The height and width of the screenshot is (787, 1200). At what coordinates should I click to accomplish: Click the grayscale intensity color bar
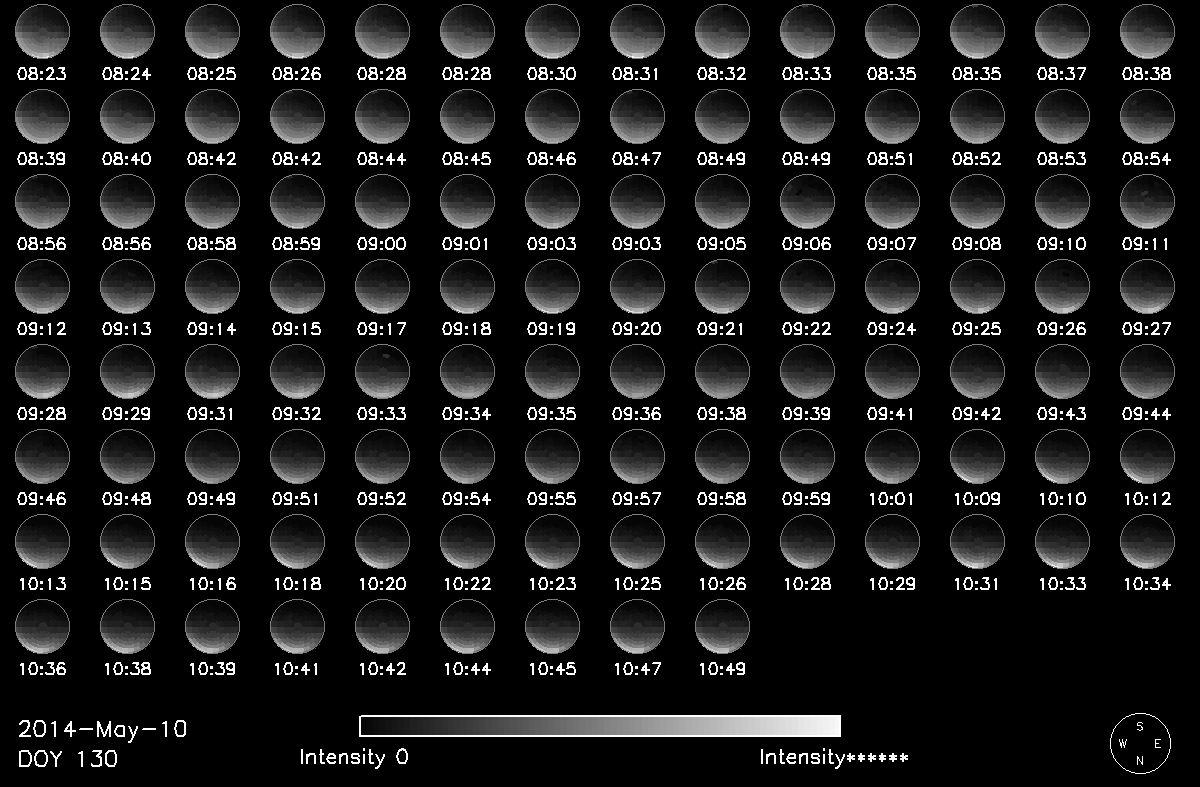(599, 726)
